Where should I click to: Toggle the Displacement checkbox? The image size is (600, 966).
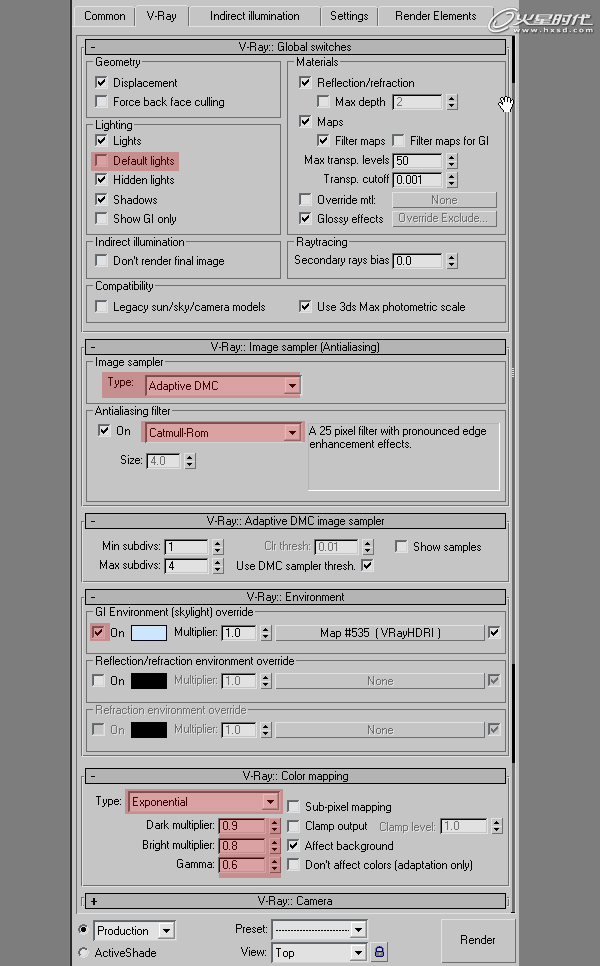coord(102,83)
